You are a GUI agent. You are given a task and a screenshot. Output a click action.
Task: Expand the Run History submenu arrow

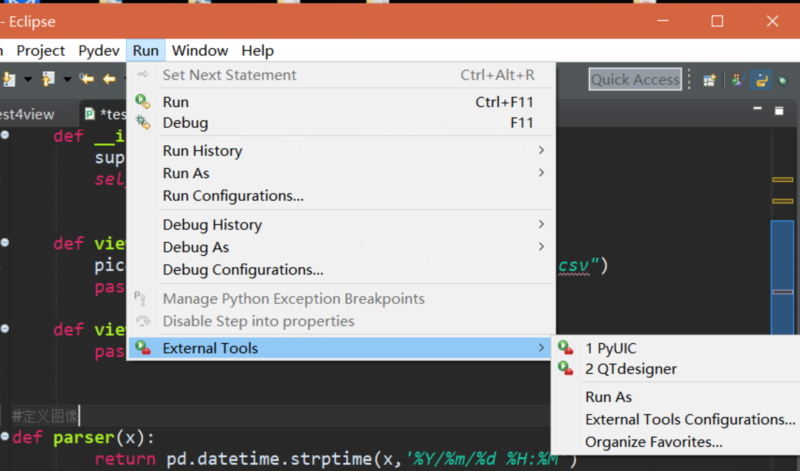[x=541, y=150]
